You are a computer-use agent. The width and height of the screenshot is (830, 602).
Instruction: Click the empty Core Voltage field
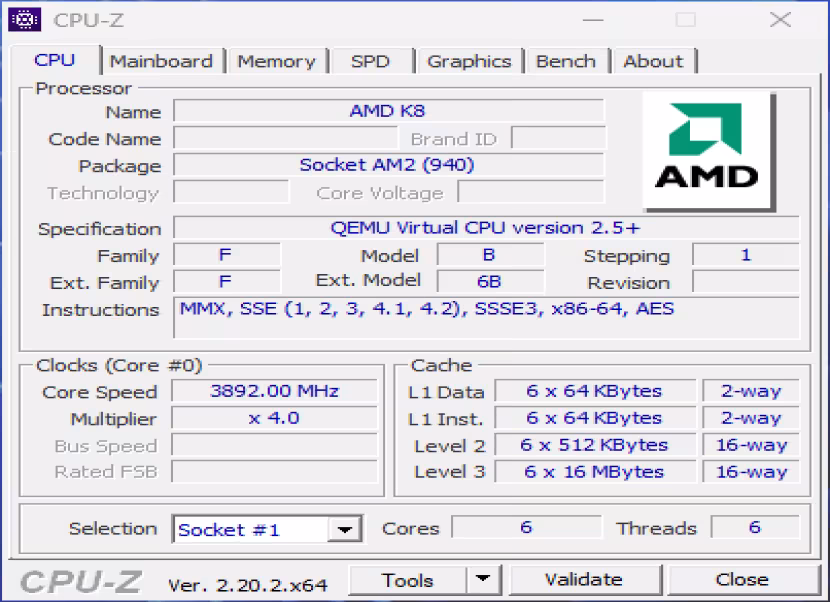click(x=531, y=192)
